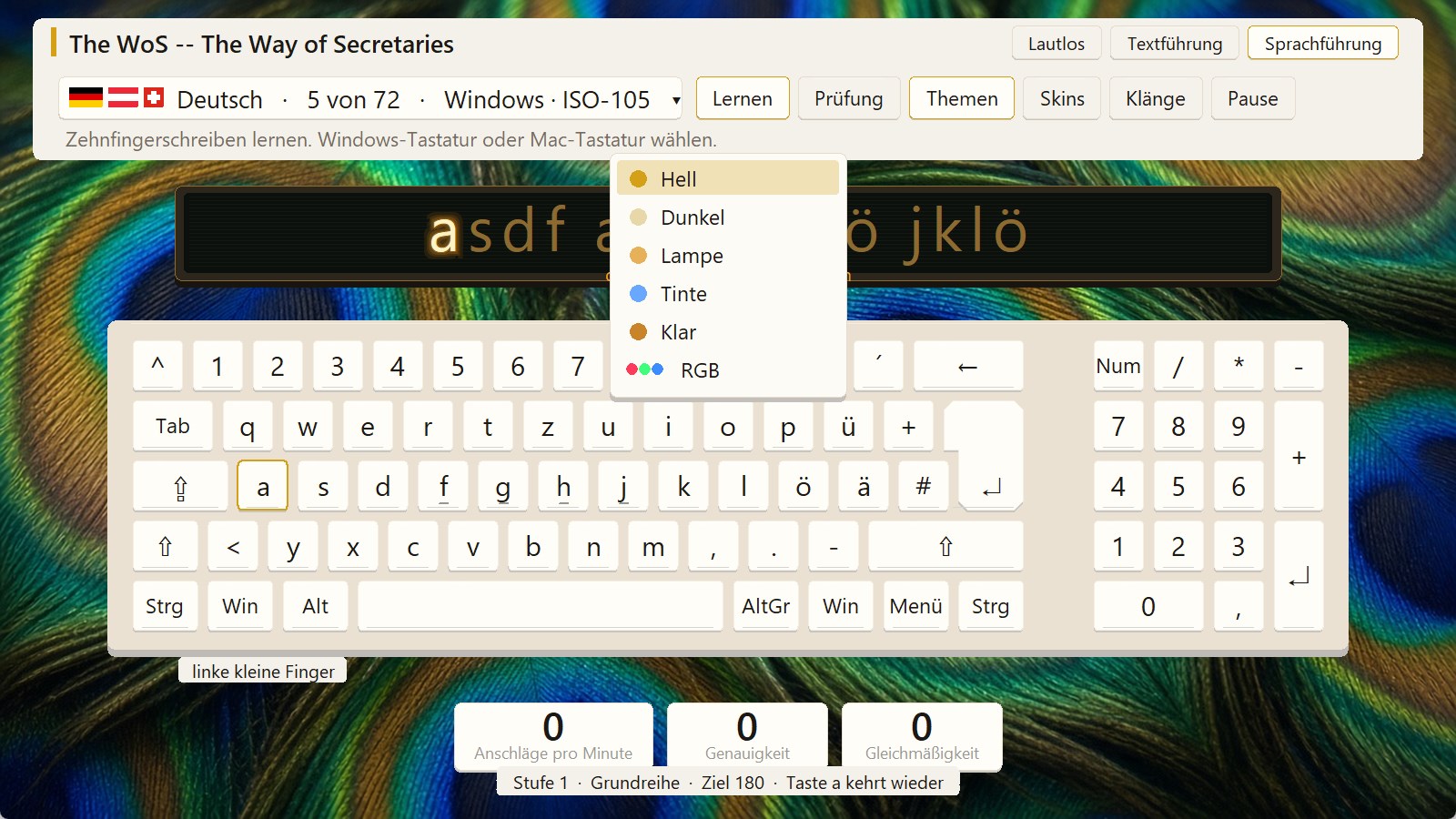Click the Genauigkeit accuracy counter
The width and height of the screenshot is (1456, 819).
tap(747, 736)
